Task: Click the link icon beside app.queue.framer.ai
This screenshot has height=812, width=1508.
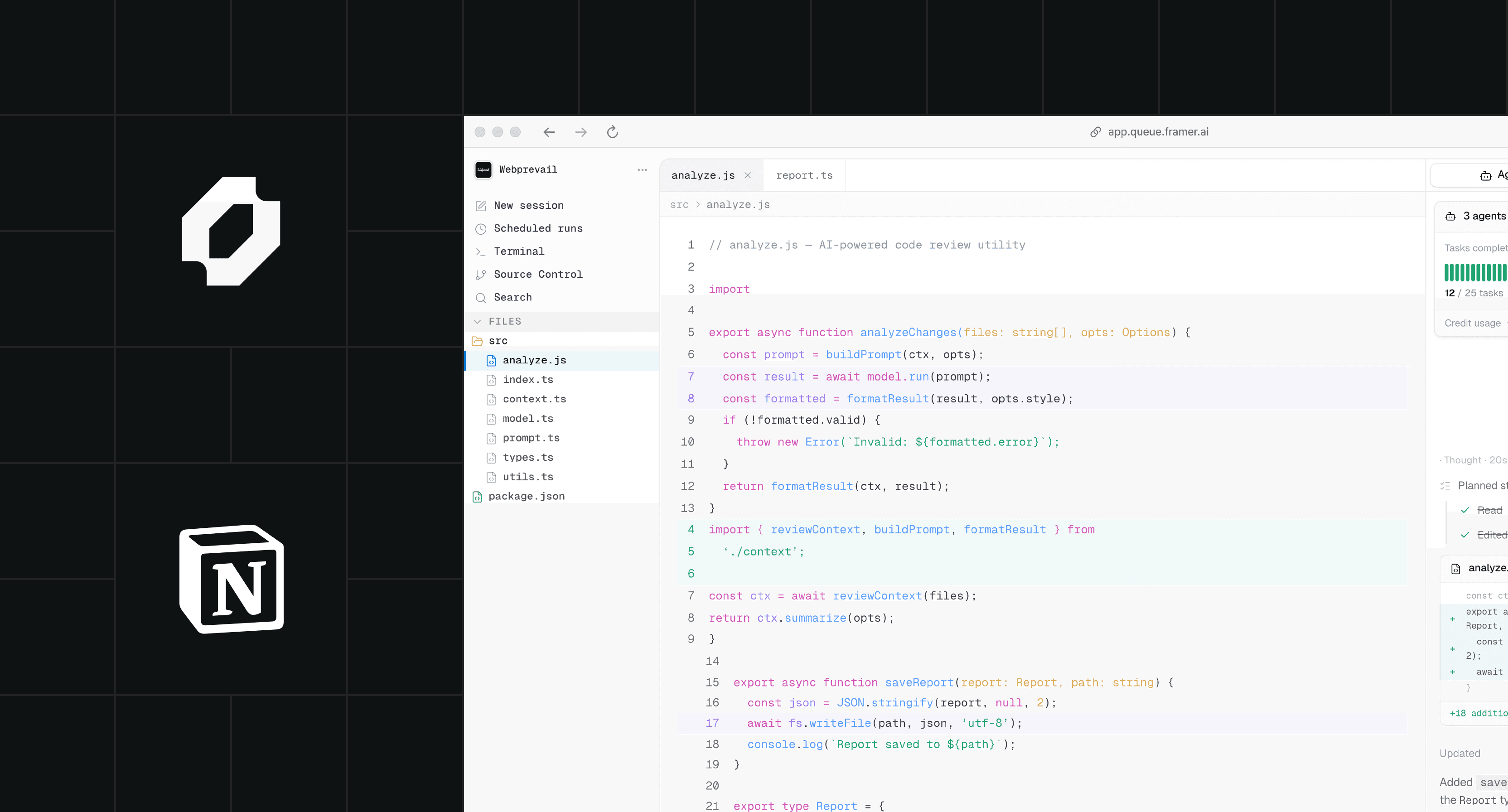Action: [x=1095, y=132]
